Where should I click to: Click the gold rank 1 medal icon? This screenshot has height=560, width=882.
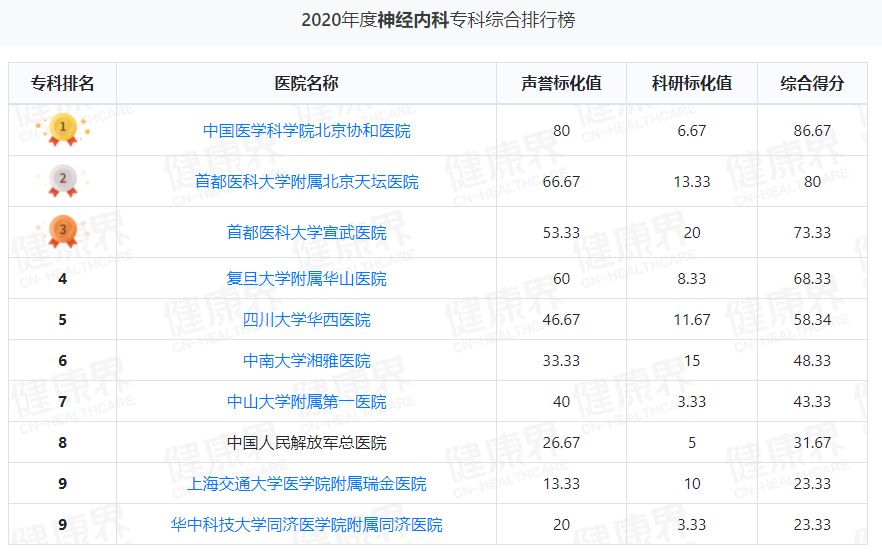(x=62, y=130)
